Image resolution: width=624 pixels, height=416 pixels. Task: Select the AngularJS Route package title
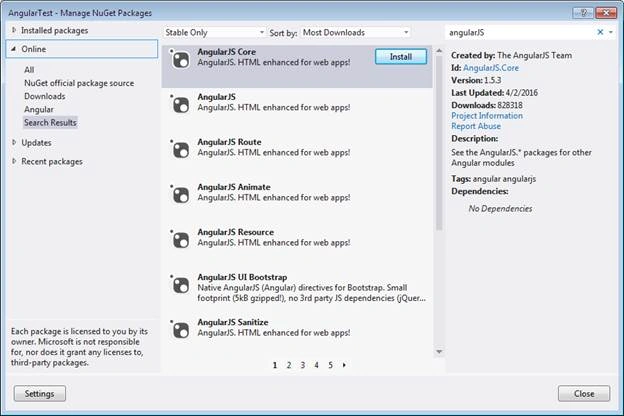pos(229,142)
